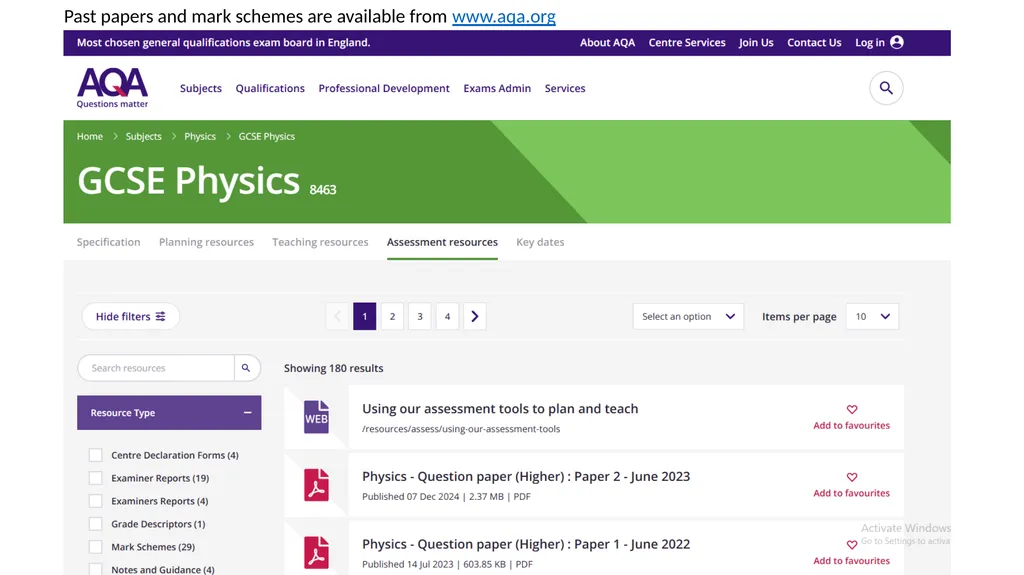Switch to the Key dates tab
Viewport: 1024px width, 575px height.
[x=540, y=242]
